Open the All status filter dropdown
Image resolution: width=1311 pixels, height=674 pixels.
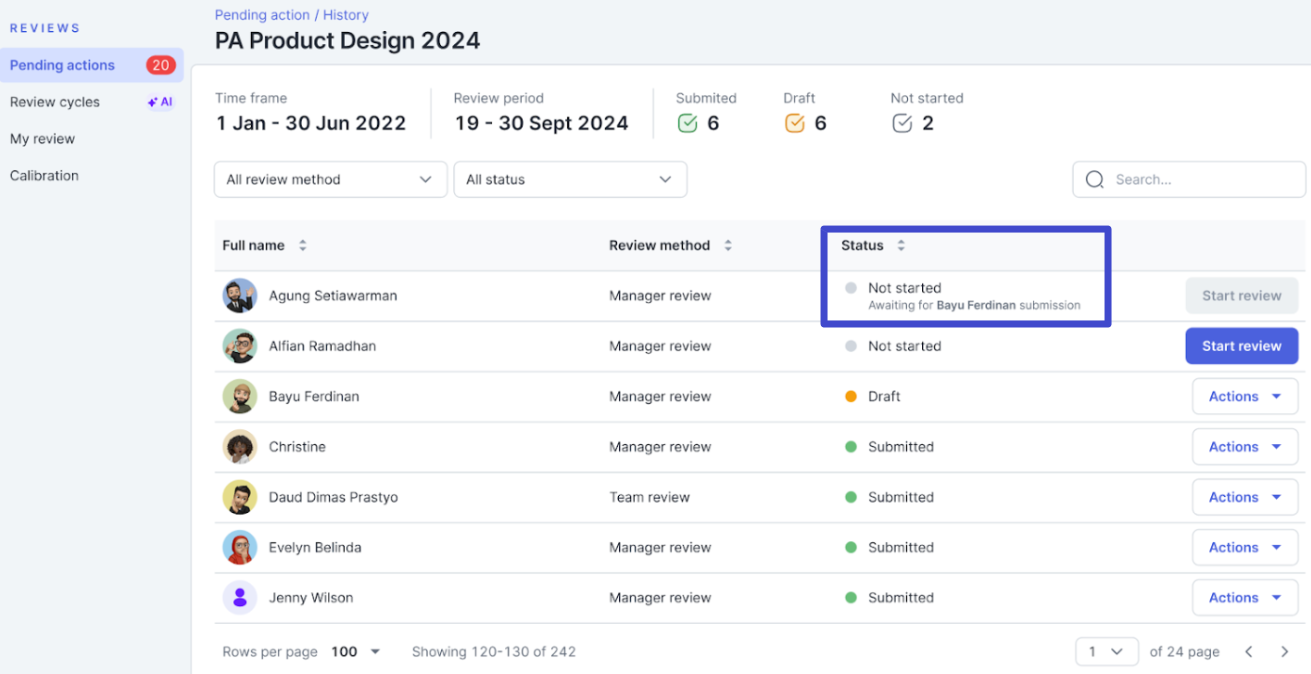click(570, 180)
